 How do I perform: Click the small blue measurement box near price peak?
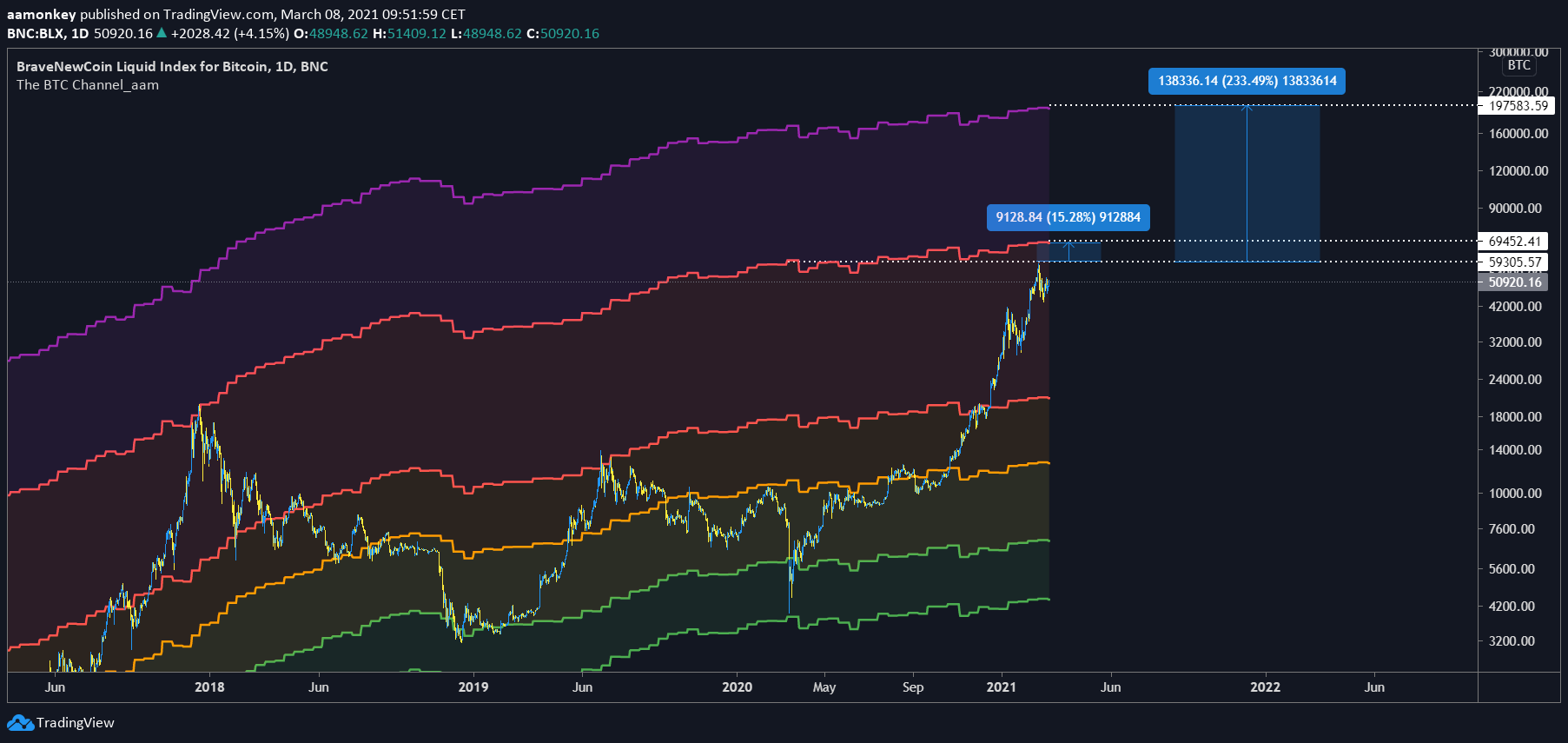pyautogui.click(x=1069, y=251)
